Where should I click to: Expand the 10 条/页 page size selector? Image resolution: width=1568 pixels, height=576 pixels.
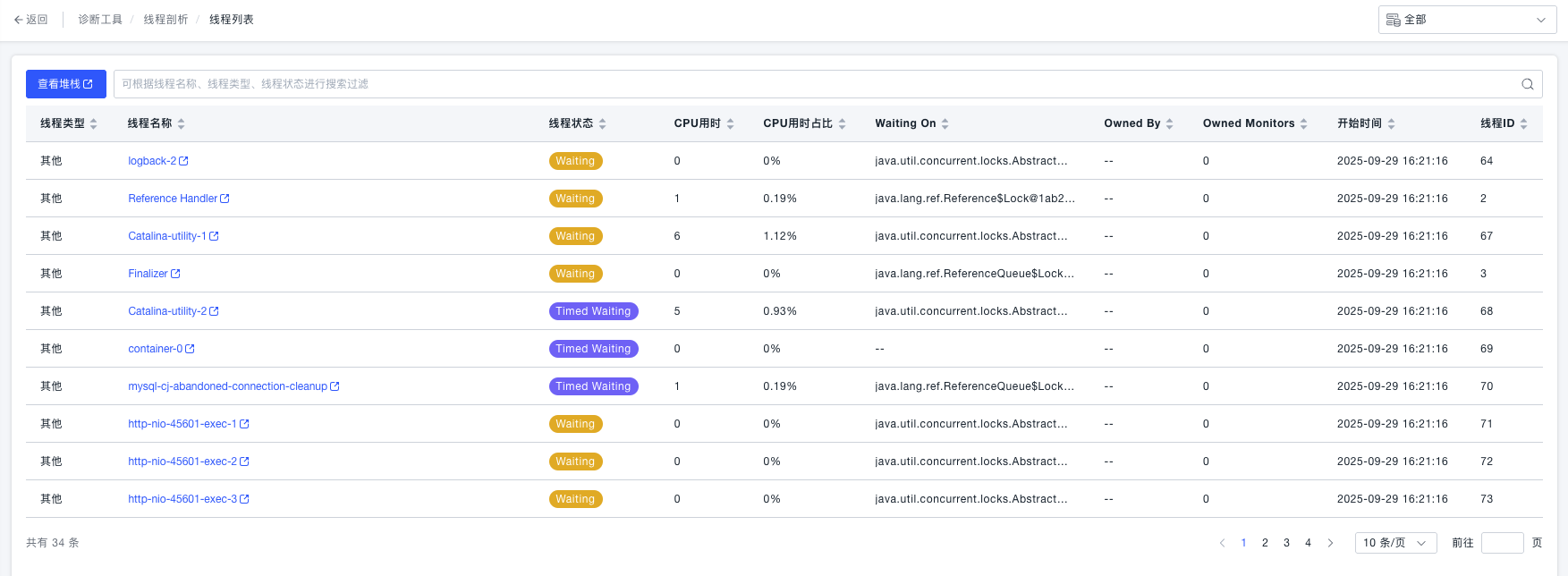pos(1395,543)
